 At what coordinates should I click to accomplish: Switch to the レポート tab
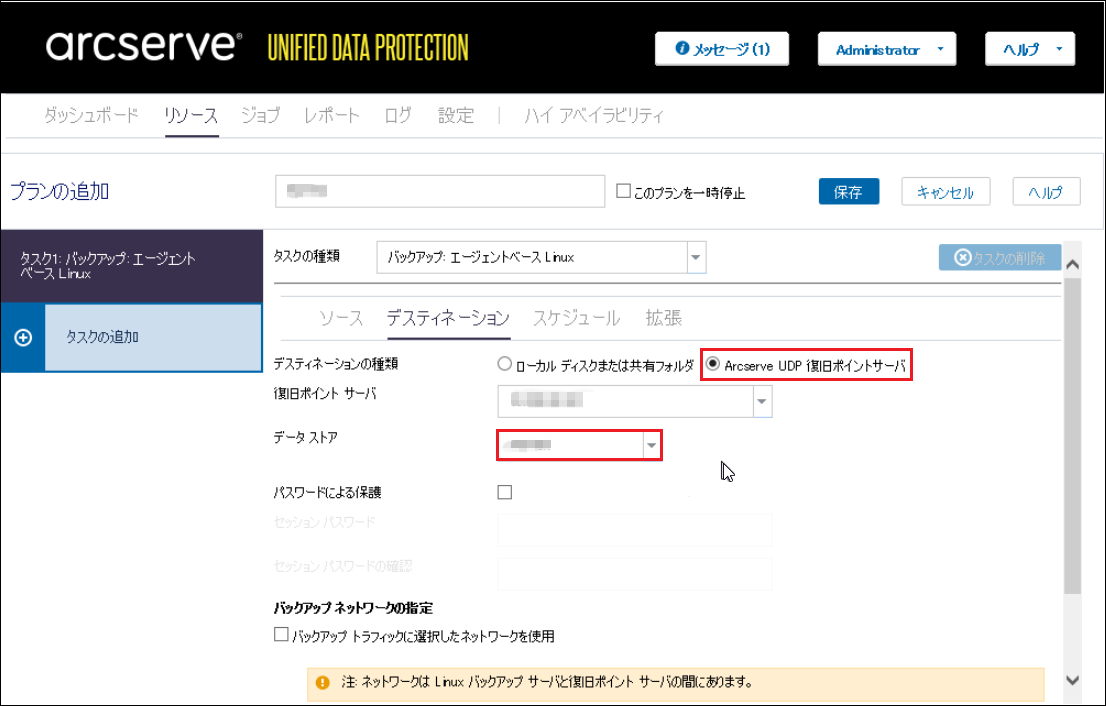(332, 115)
